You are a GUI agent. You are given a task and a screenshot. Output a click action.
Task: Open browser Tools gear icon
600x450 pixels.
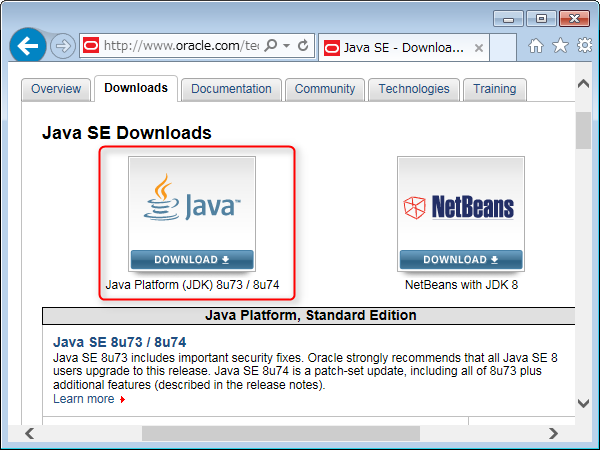click(585, 46)
